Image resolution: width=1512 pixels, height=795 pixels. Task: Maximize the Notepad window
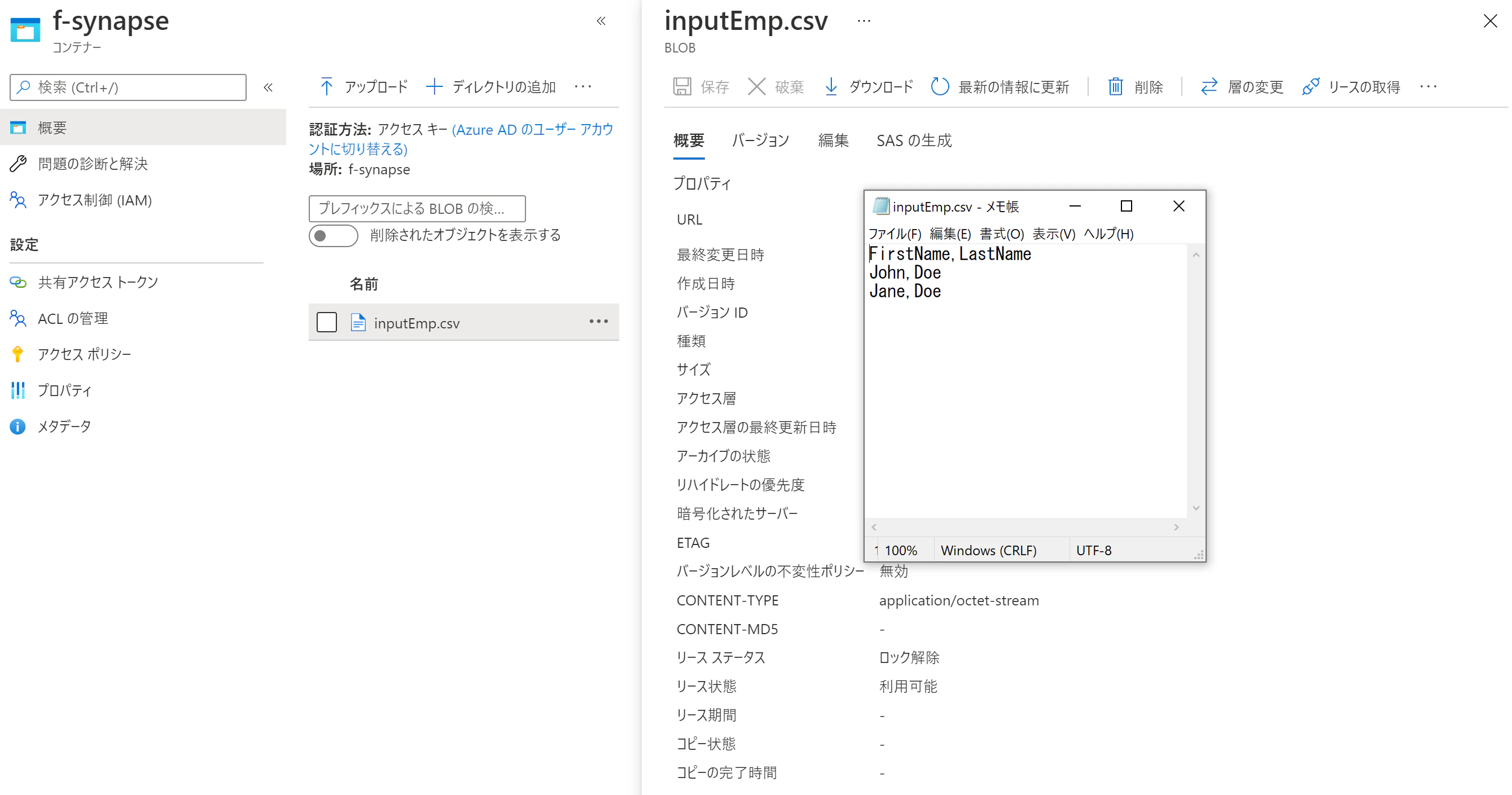[x=1126, y=207]
